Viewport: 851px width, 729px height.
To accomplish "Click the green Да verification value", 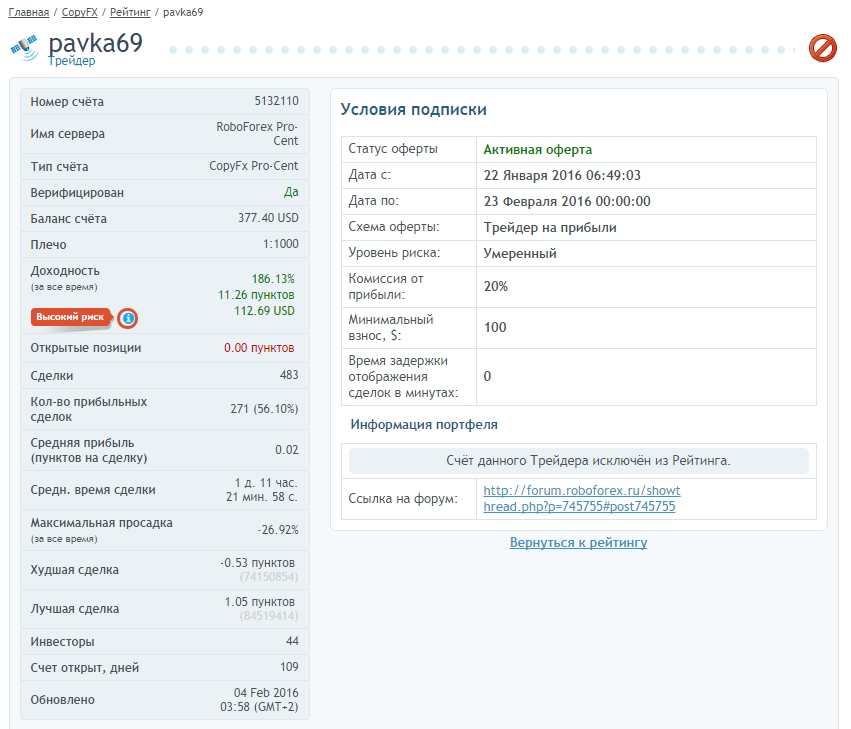I will point(291,192).
